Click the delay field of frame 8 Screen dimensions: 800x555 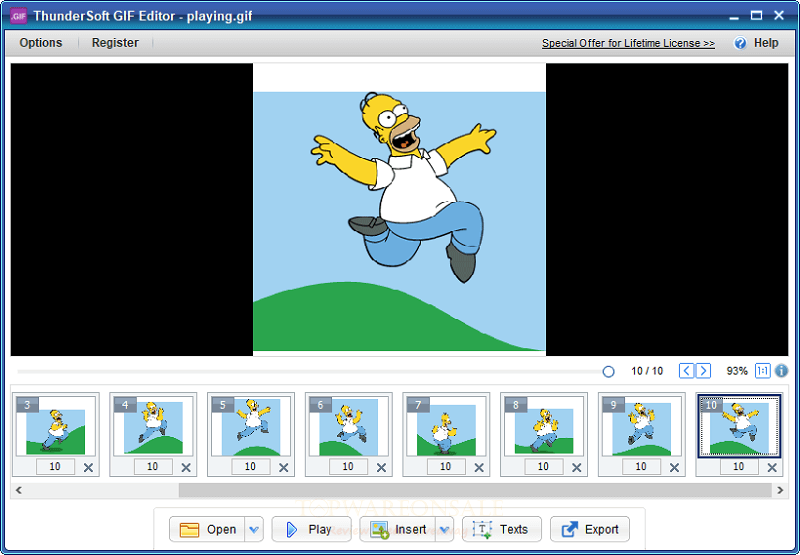pyautogui.click(x=544, y=467)
